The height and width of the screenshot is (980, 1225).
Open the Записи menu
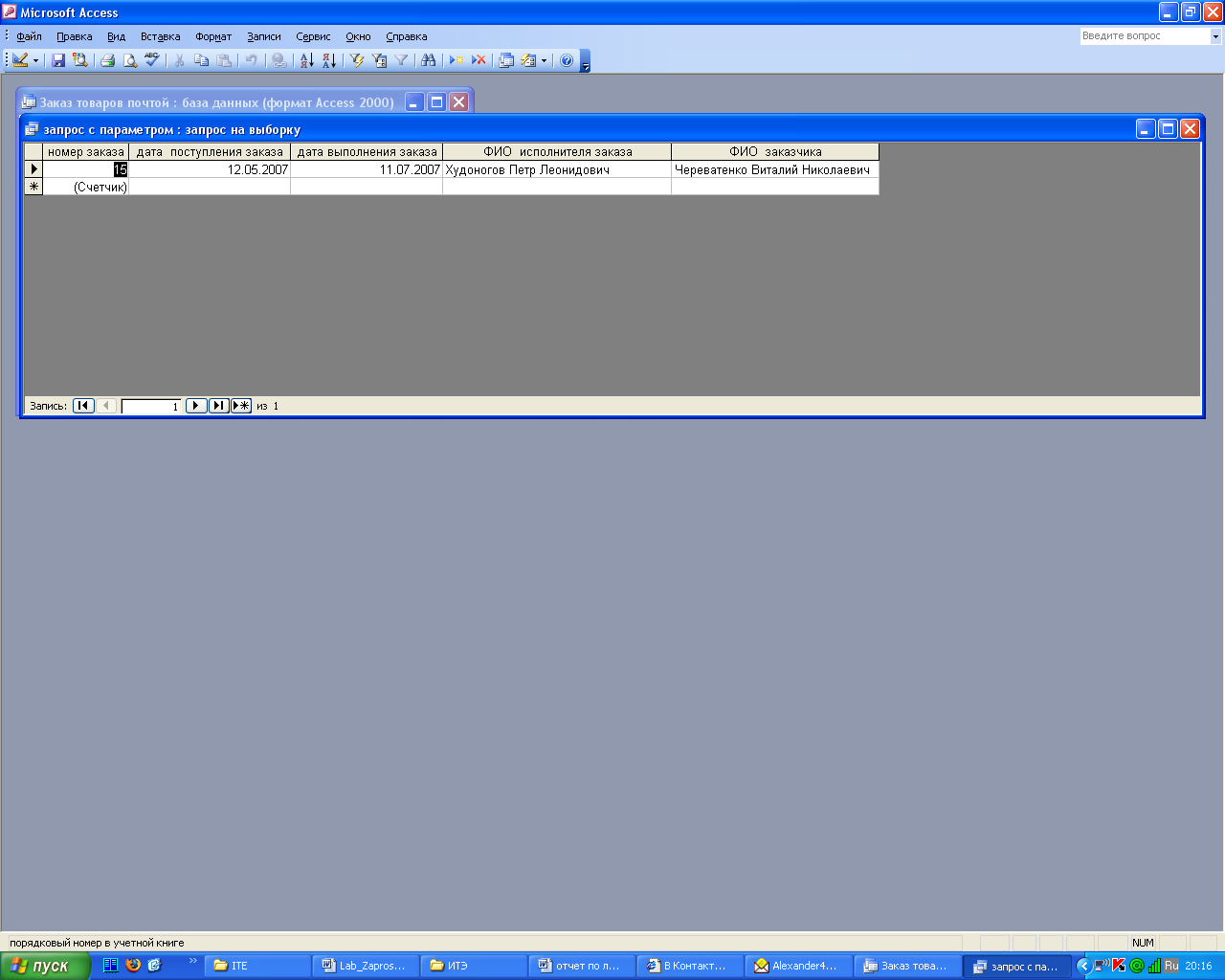(x=264, y=36)
